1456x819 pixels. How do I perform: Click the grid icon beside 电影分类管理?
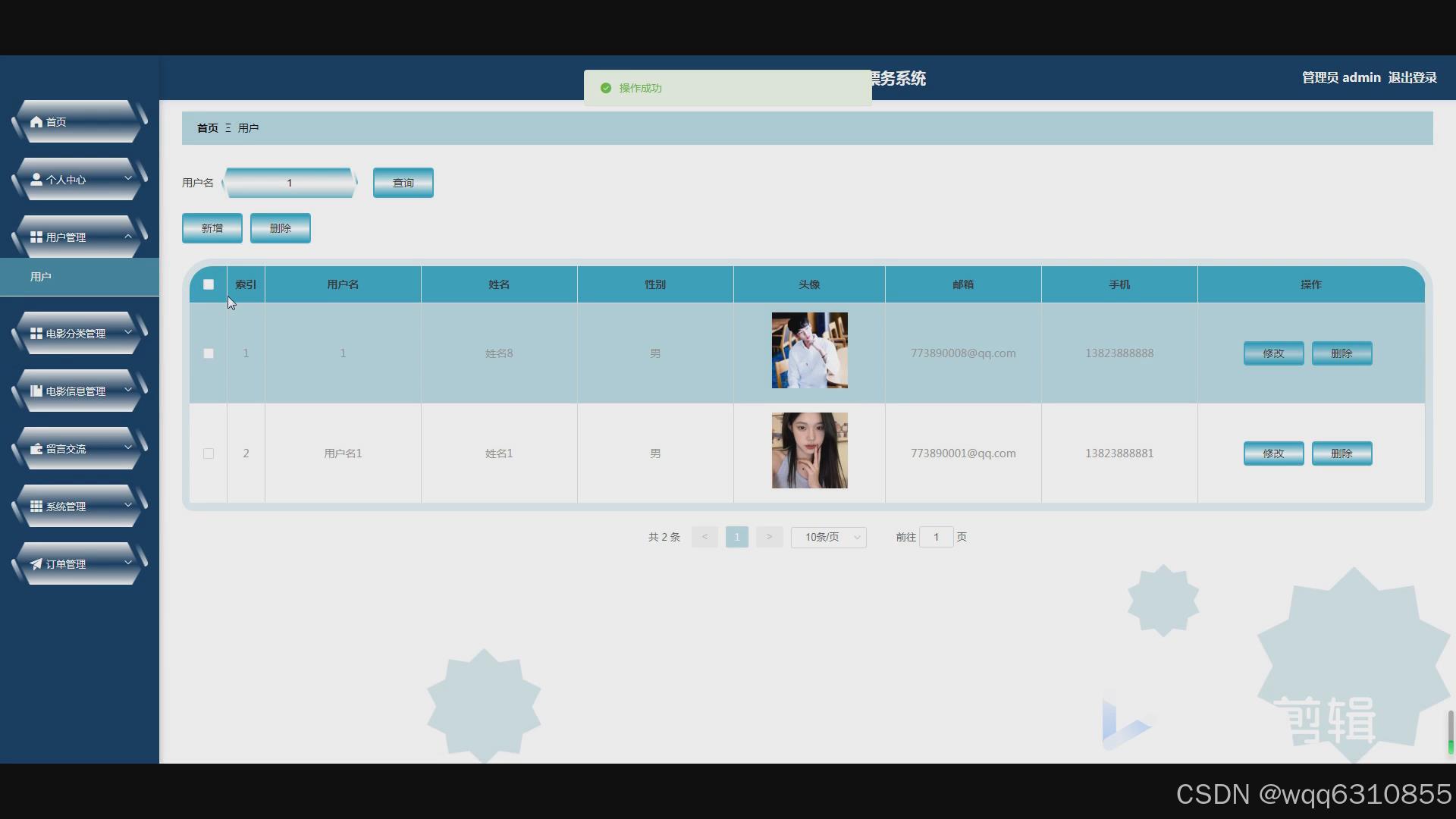coord(36,334)
